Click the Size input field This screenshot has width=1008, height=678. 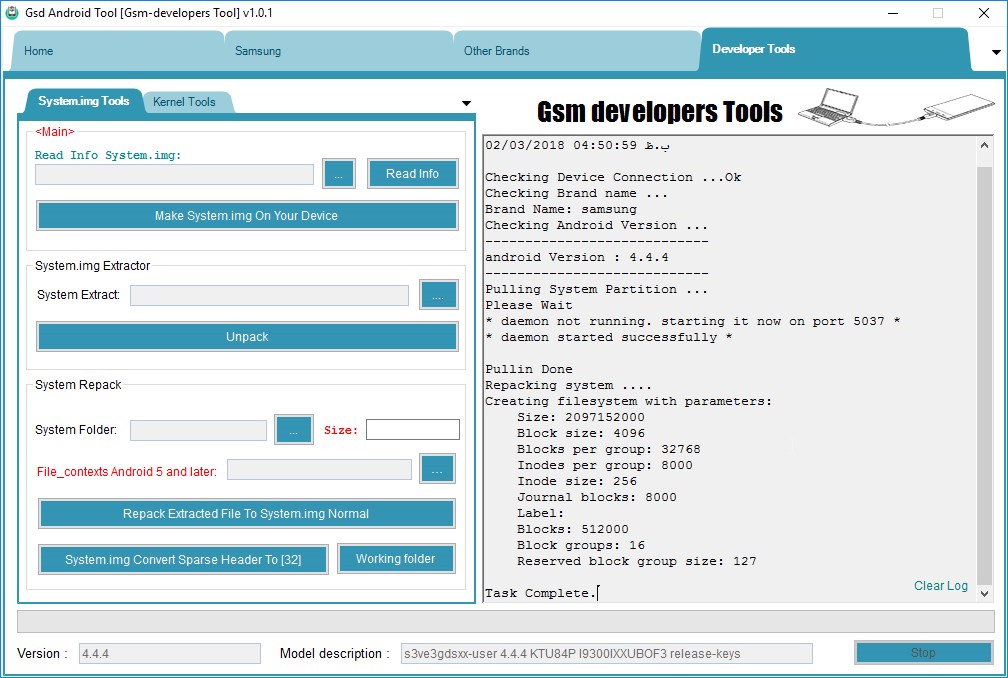(x=412, y=430)
